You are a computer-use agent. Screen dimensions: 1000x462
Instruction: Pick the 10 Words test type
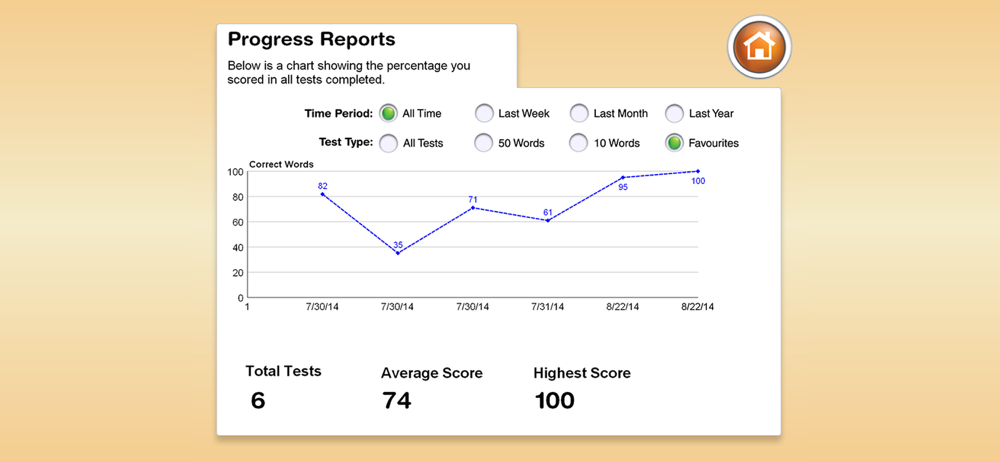[579, 143]
